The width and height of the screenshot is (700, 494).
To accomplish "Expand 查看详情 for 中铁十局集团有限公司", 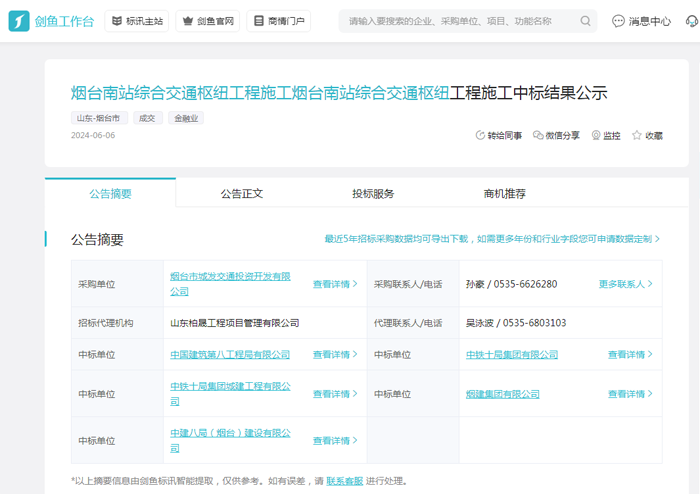I will point(630,355).
